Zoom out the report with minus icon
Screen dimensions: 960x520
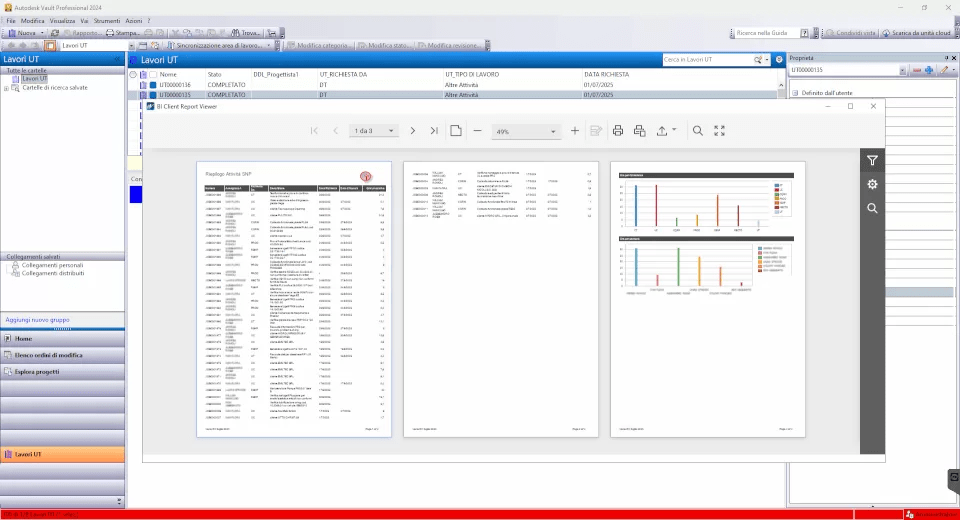pyautogui.click(x=478, y=130)
